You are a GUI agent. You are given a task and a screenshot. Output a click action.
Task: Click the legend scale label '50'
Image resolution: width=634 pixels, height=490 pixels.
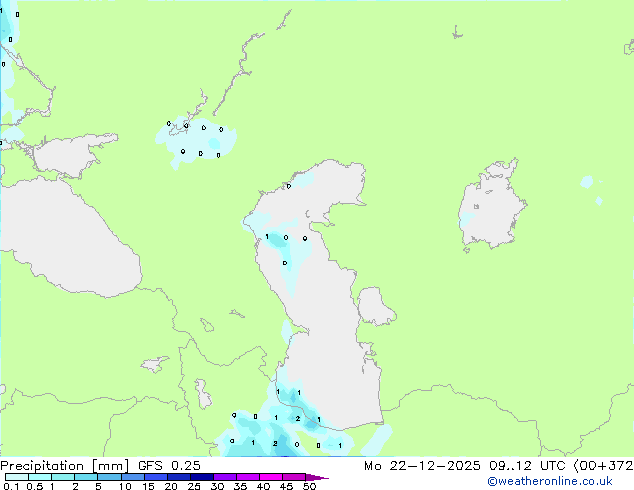tap(309, 486)
